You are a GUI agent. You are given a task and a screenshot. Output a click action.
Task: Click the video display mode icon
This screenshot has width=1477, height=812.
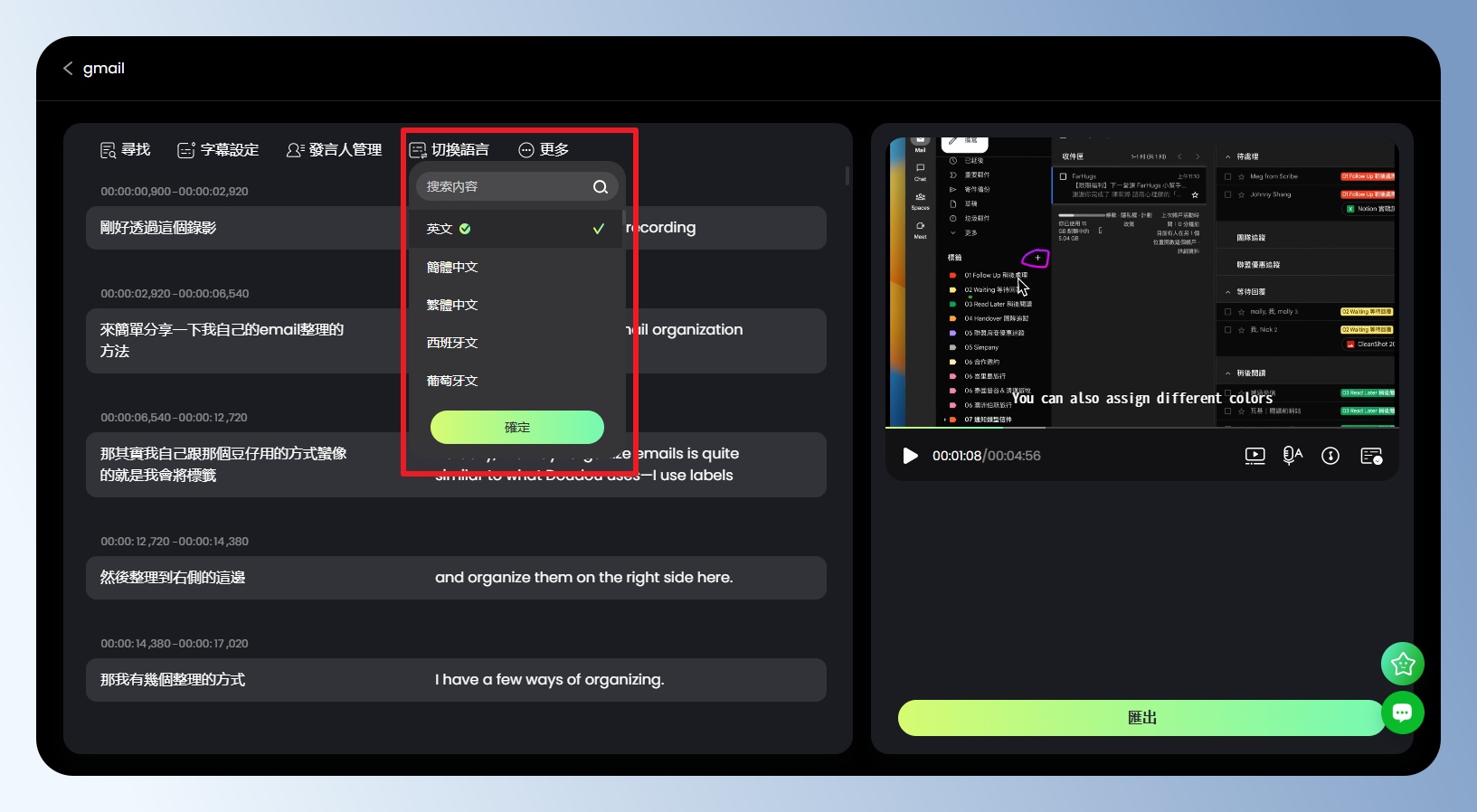click(x=1255, y=456)
